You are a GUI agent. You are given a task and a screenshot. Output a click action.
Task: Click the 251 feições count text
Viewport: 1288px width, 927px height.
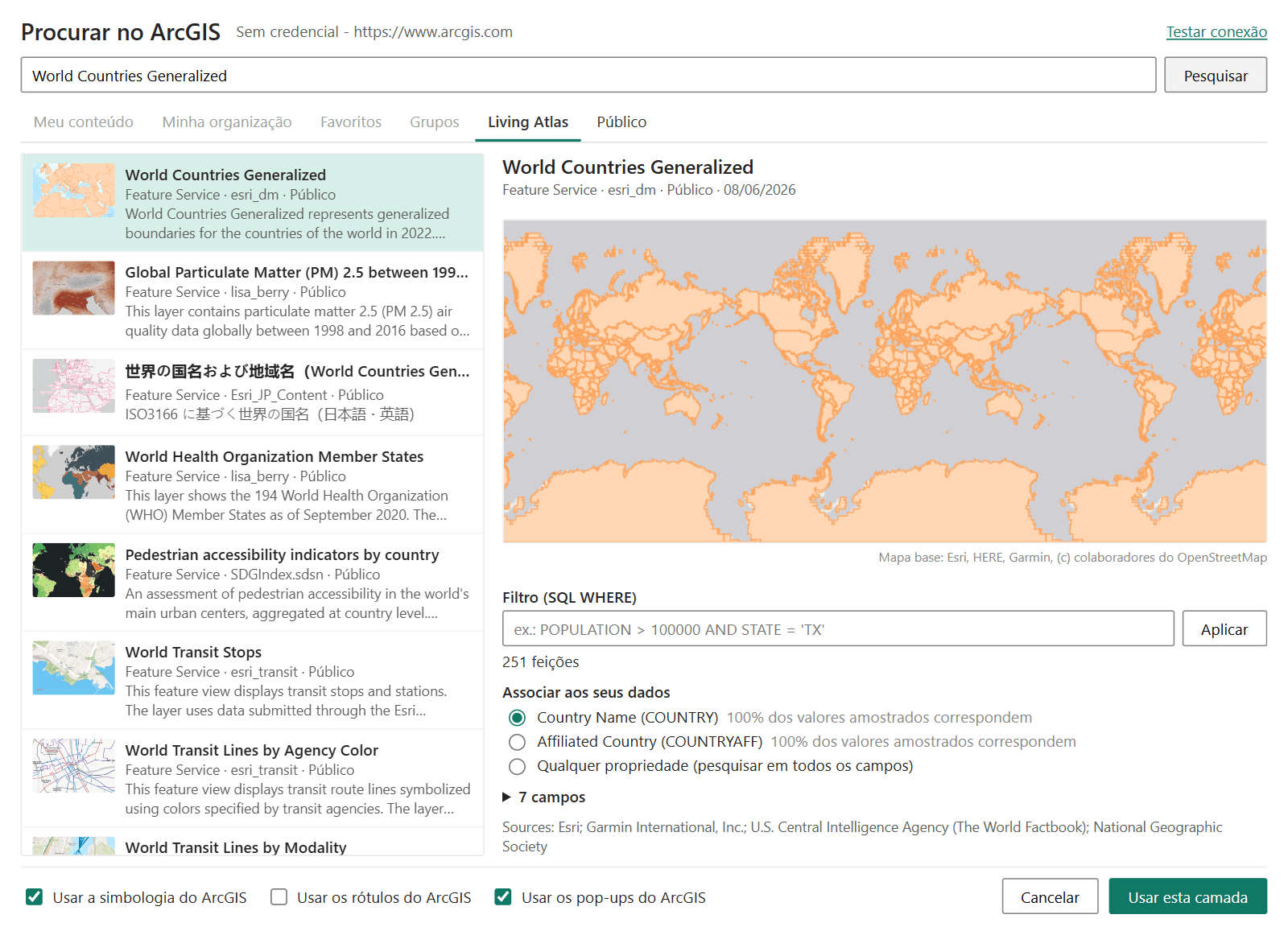tap(541, 662)
